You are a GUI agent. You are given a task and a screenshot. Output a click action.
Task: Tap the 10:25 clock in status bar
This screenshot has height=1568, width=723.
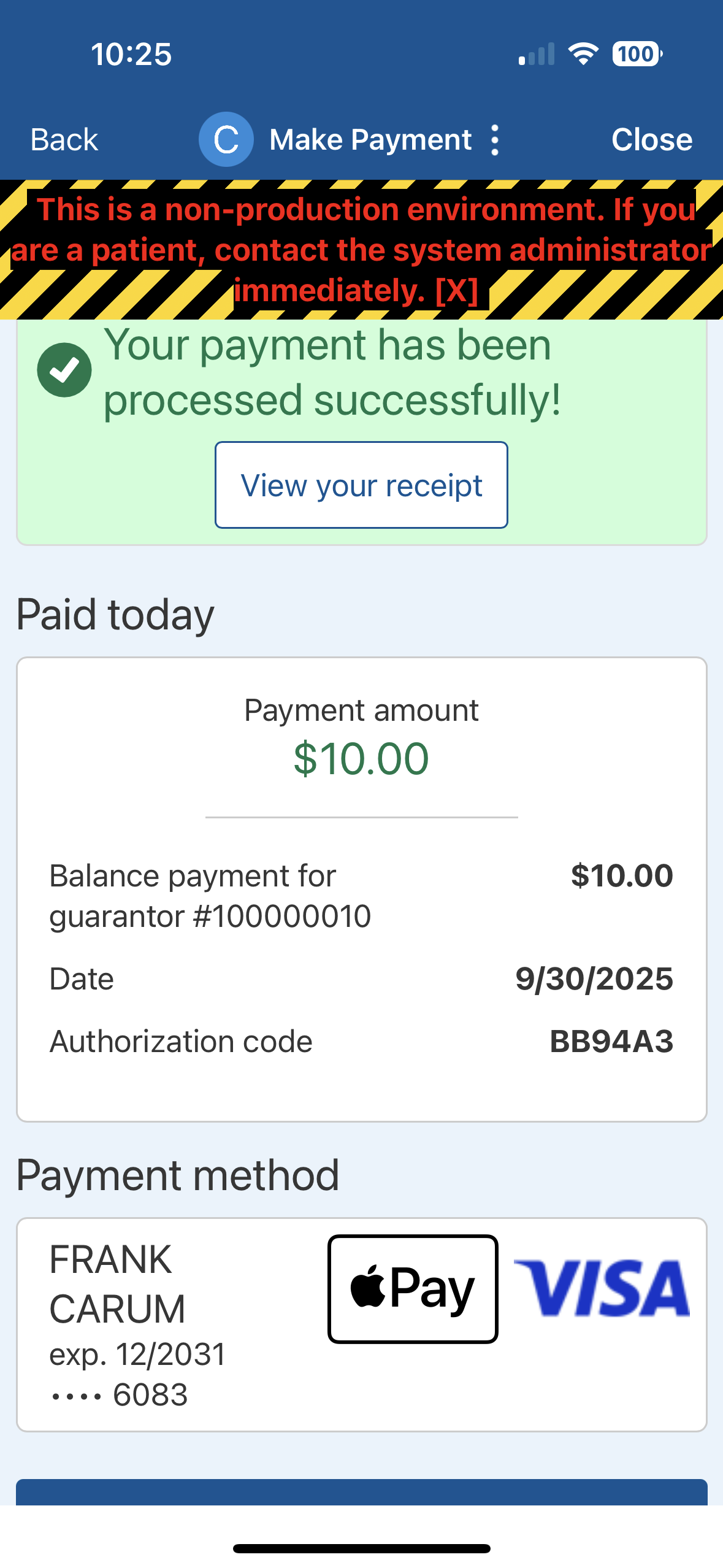pyautogui.click(x=131, y=54)
